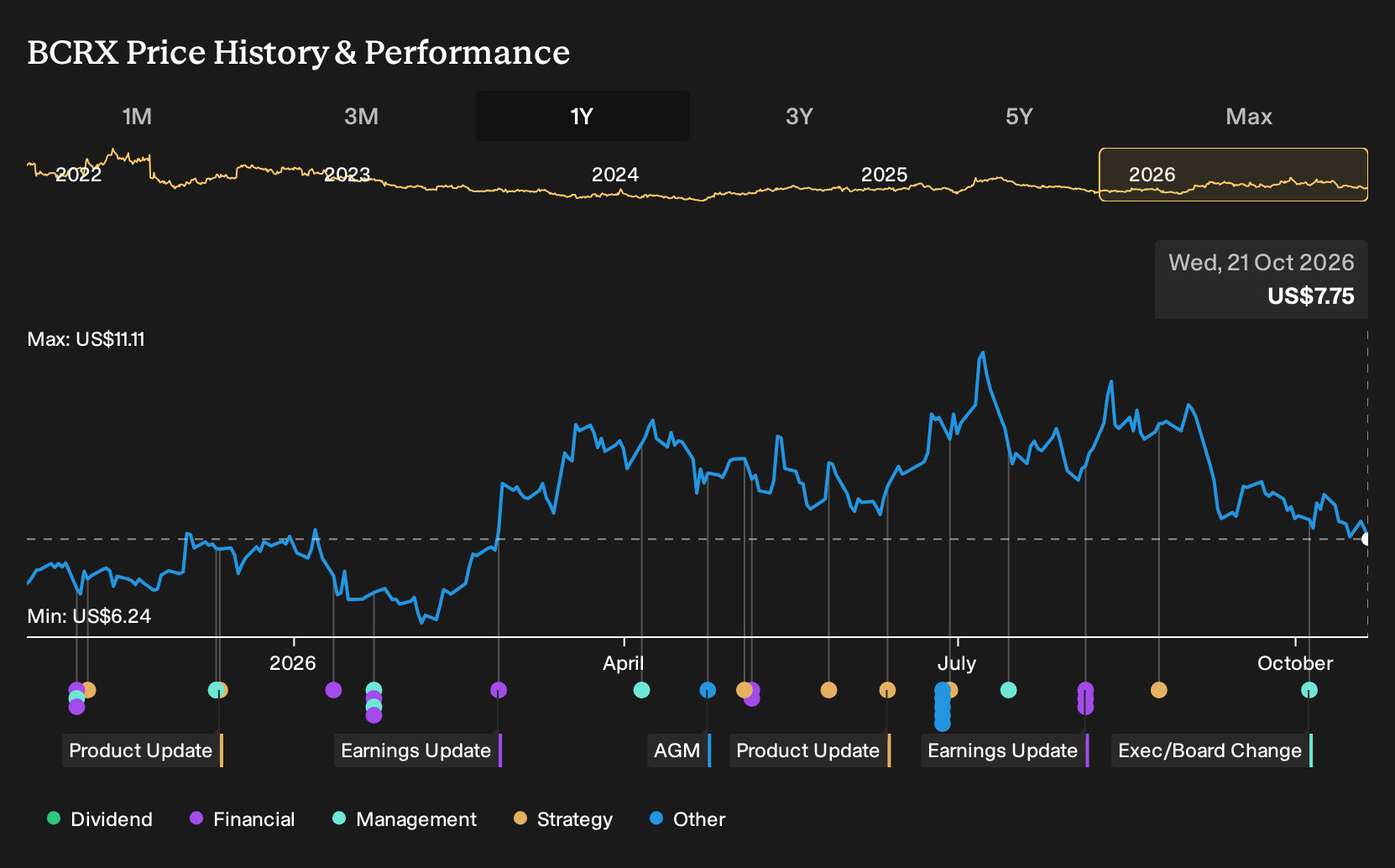
Task: Click orange marker above second Product Update label
Action: pos(887,690)
